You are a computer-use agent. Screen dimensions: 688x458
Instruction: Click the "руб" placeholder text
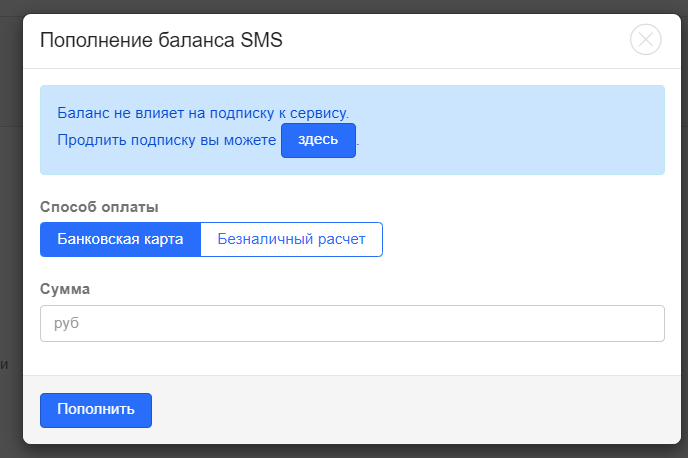click(67, 324)
